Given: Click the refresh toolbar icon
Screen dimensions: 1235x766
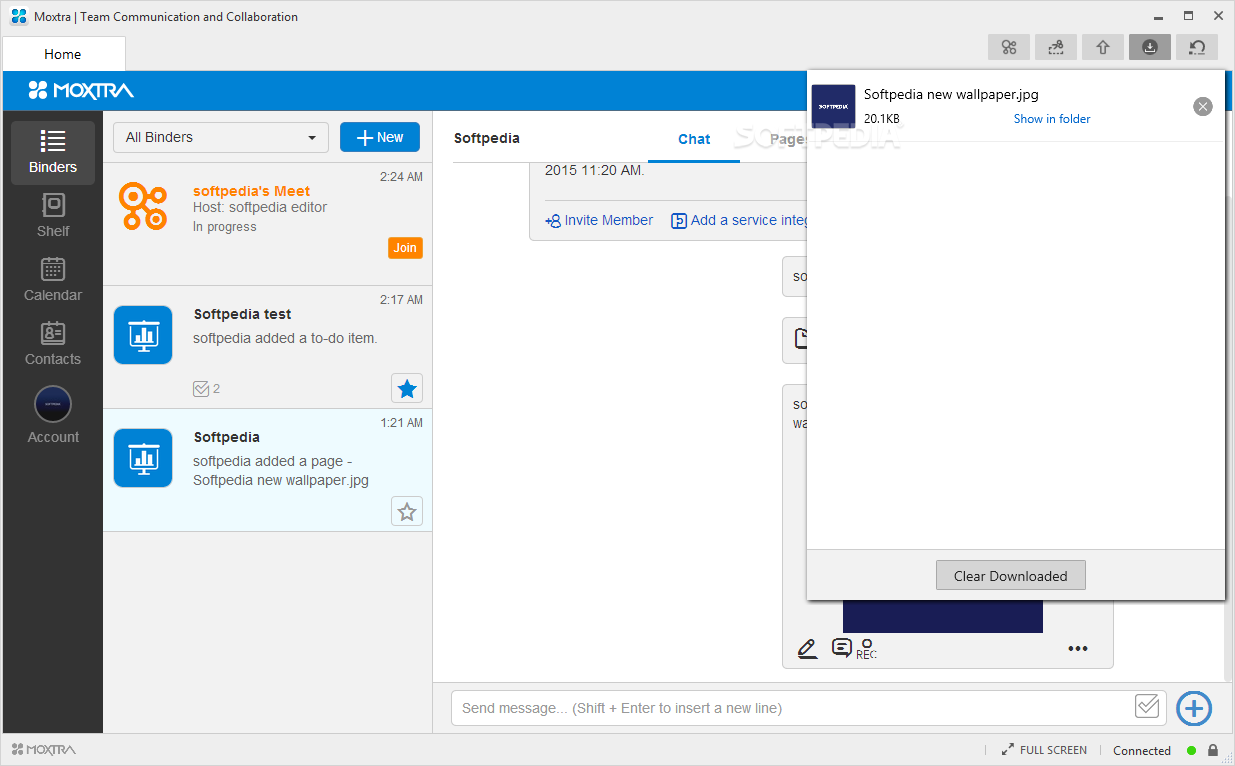Looking at the screenshot, I should pyautogui.click(x=1197, y=47).
